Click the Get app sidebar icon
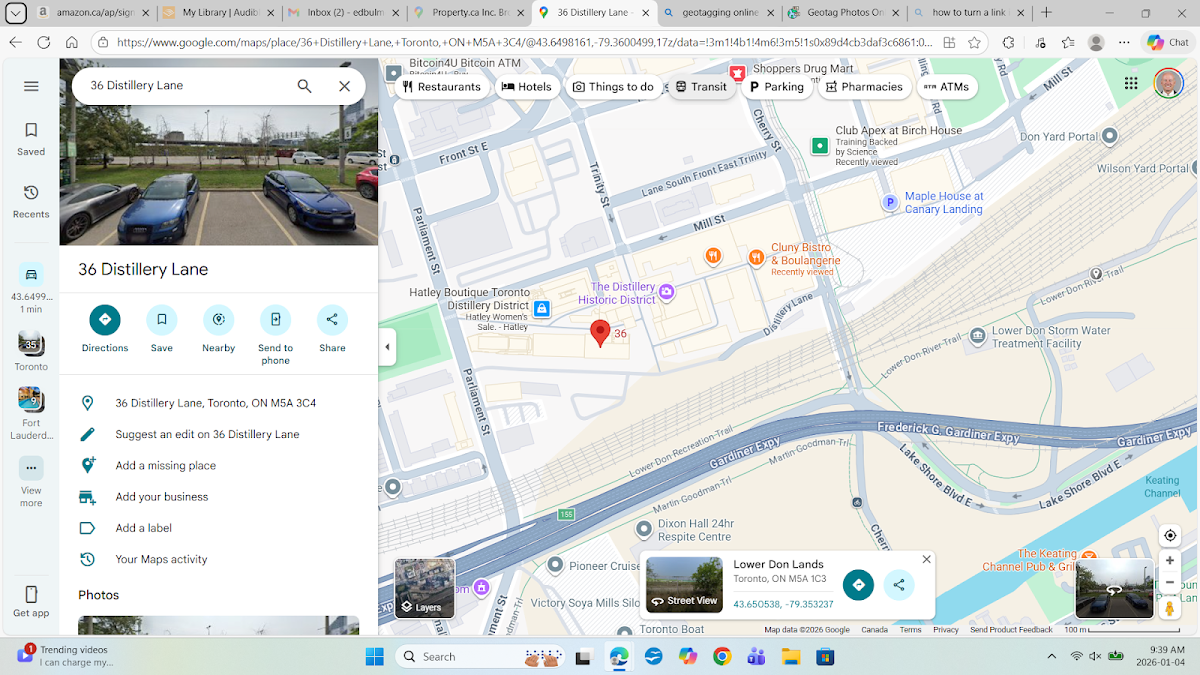Viewport: 1200px width, 675px height. tap(31, 601)
